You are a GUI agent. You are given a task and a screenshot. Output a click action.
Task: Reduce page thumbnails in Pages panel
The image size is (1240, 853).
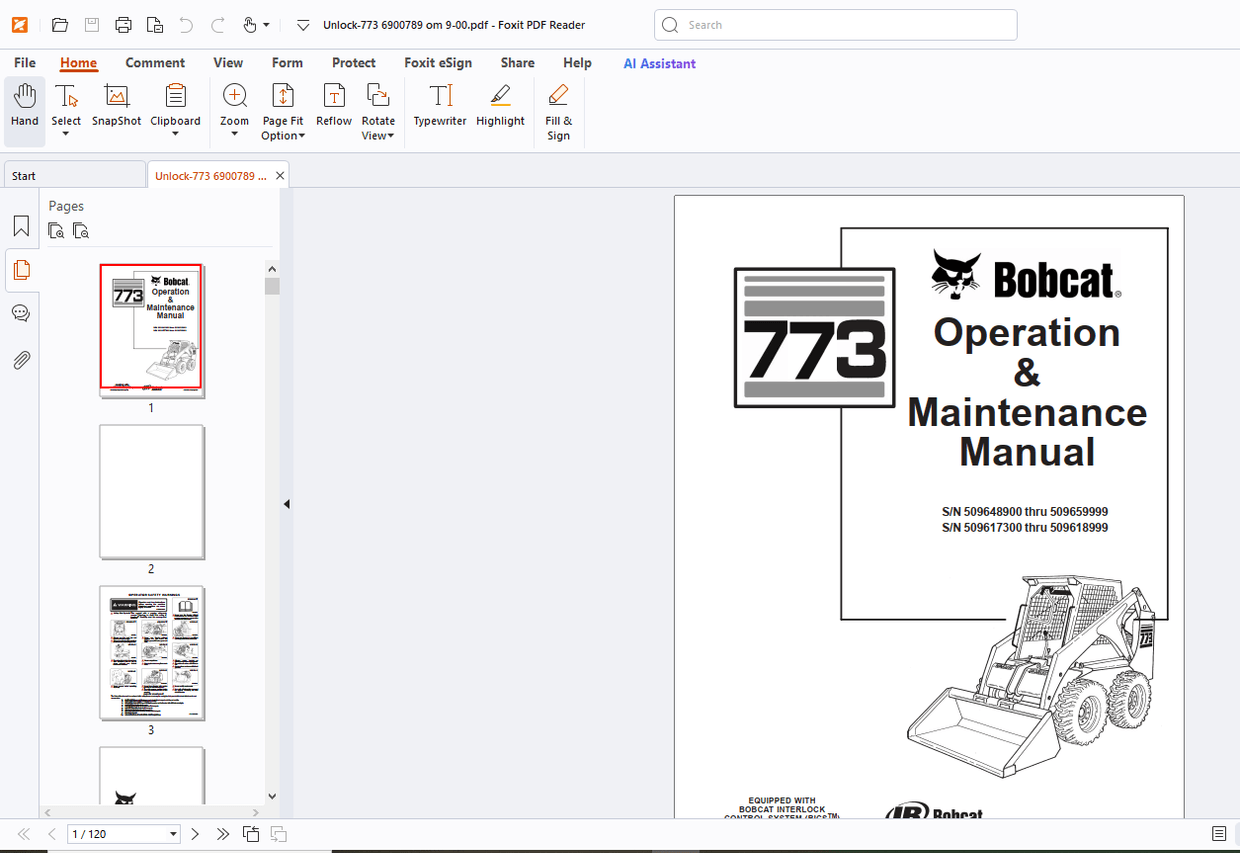81,230
